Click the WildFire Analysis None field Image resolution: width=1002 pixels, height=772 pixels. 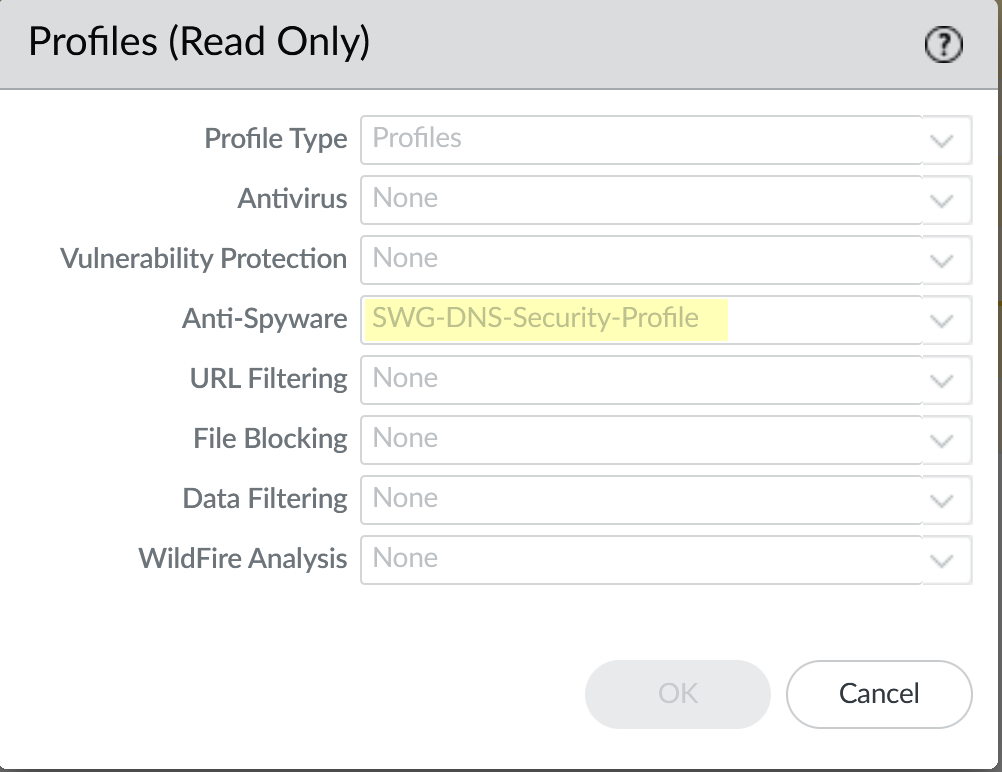tap(640, 559)
